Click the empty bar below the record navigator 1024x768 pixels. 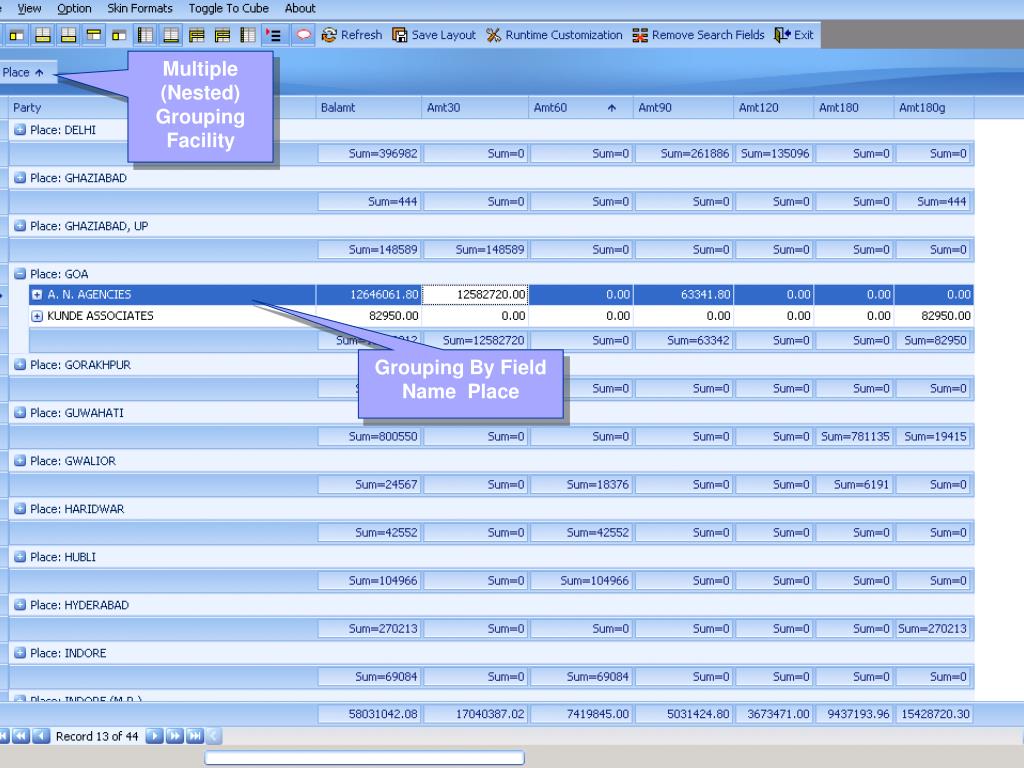pyautogui.click(x=364, y=758)
